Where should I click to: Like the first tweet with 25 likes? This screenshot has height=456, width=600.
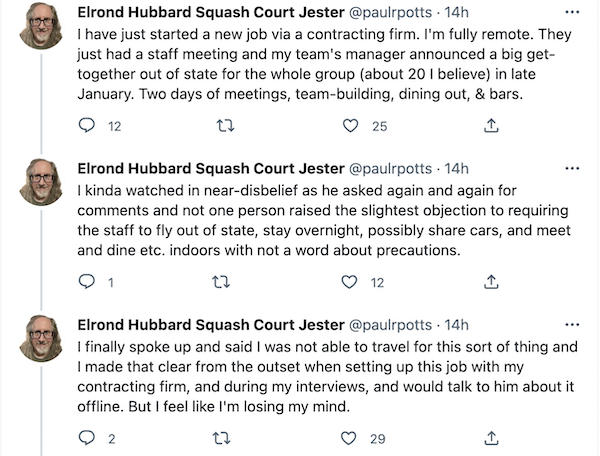[x=350, y=125]
